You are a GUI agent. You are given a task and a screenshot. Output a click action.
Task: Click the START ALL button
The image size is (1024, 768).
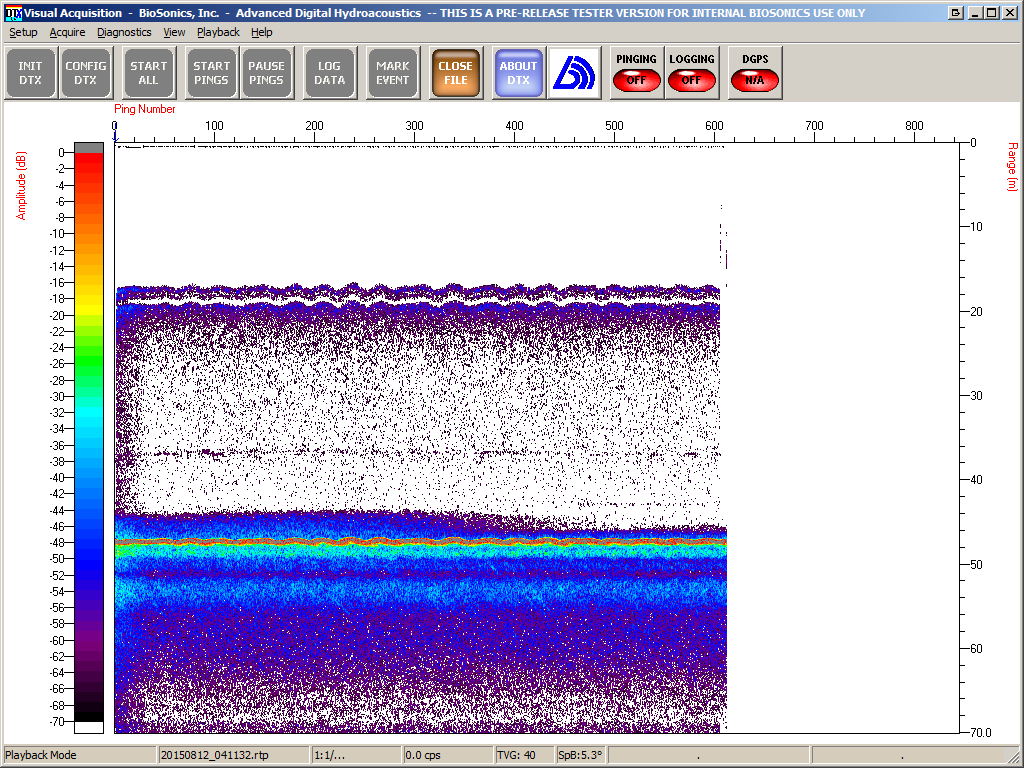click(148, 73)
